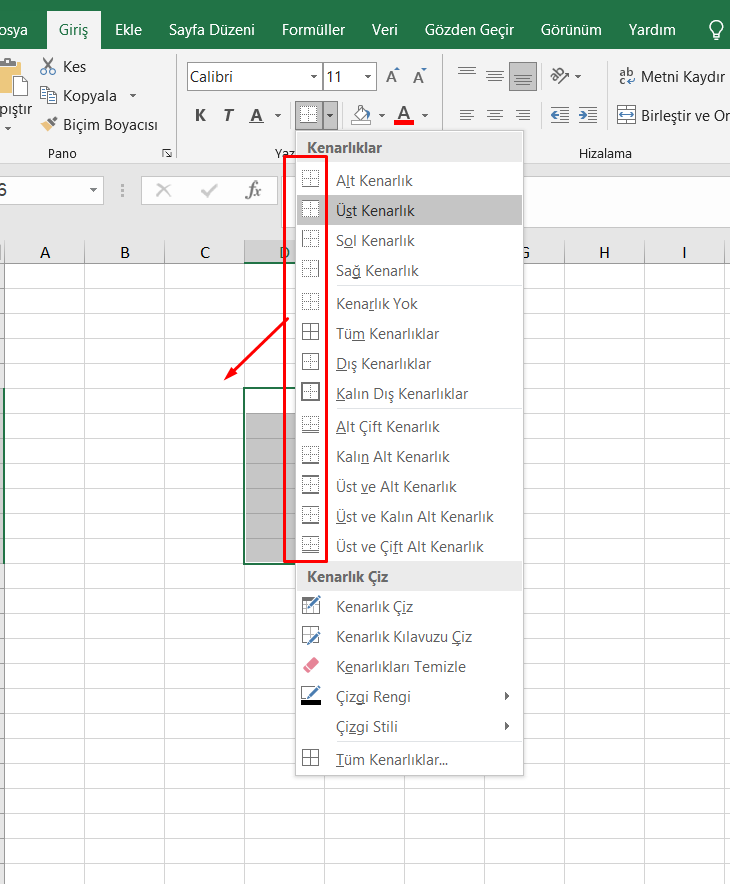Screen dimensions: 730x884
Task: Open the Veri tab
Action: (x=384, y=30)
